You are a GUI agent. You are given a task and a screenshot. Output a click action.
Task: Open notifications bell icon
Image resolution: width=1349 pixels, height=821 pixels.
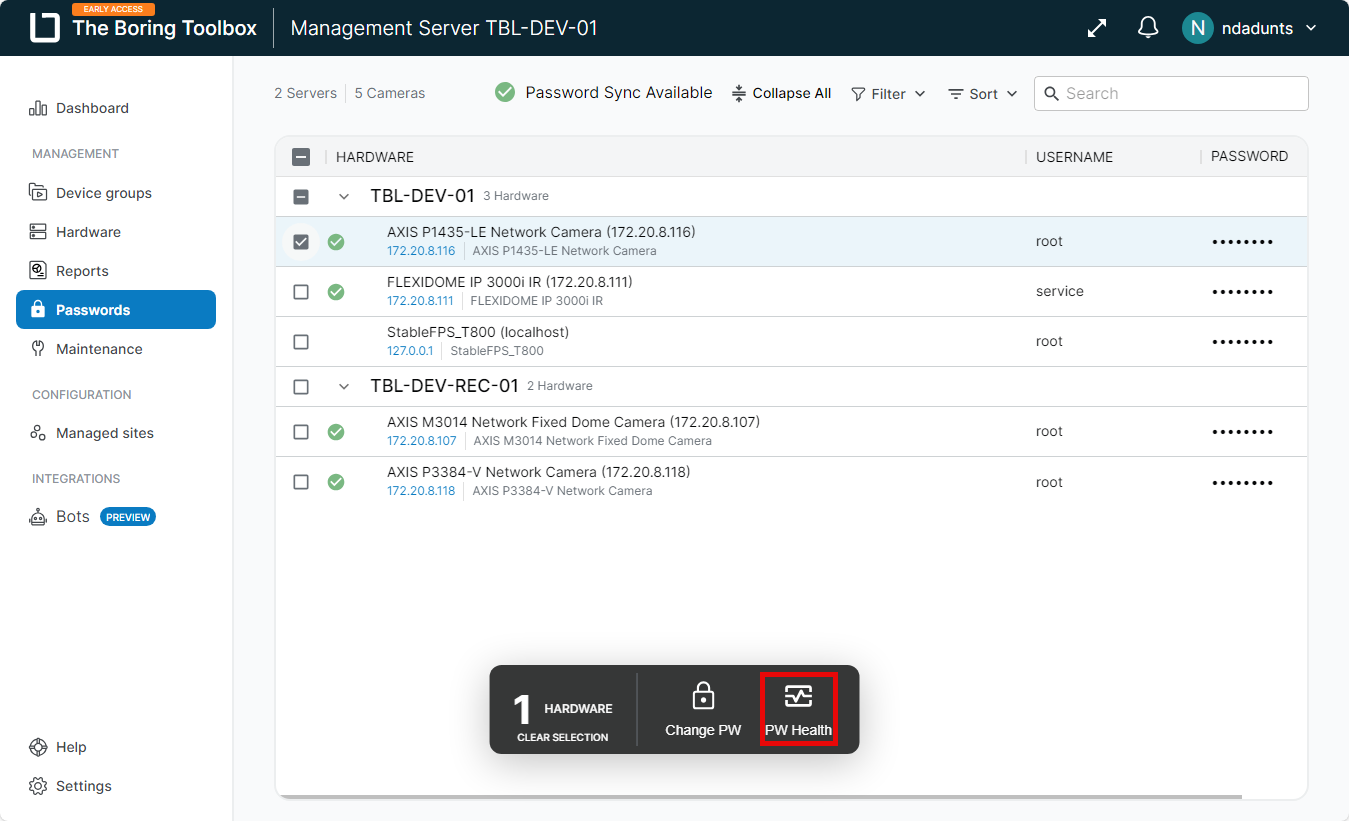[x=1148, y=28]
